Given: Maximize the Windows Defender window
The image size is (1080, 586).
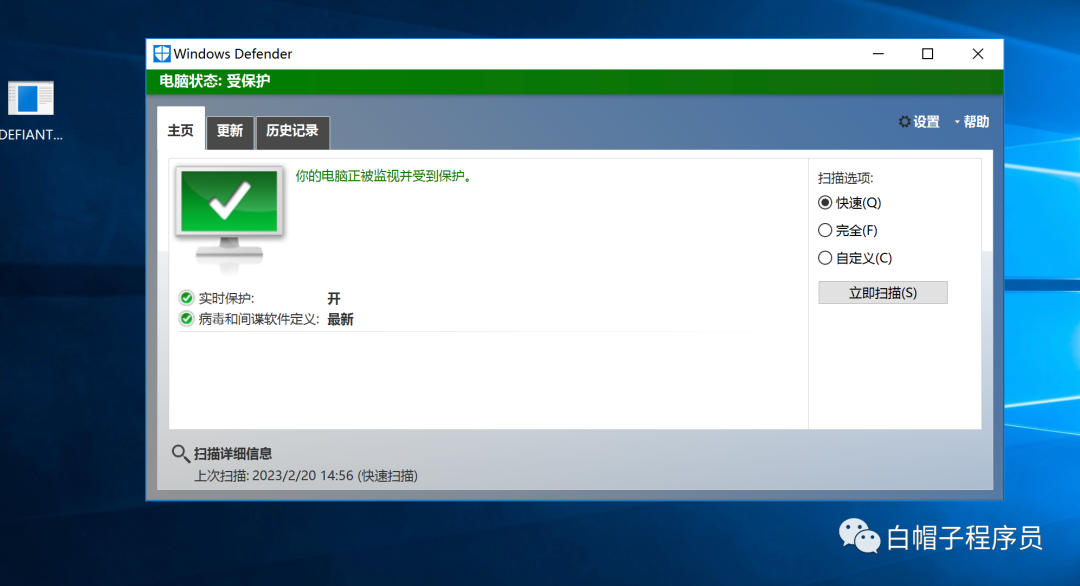Looking at the screenshot, I should pos(928,54).
